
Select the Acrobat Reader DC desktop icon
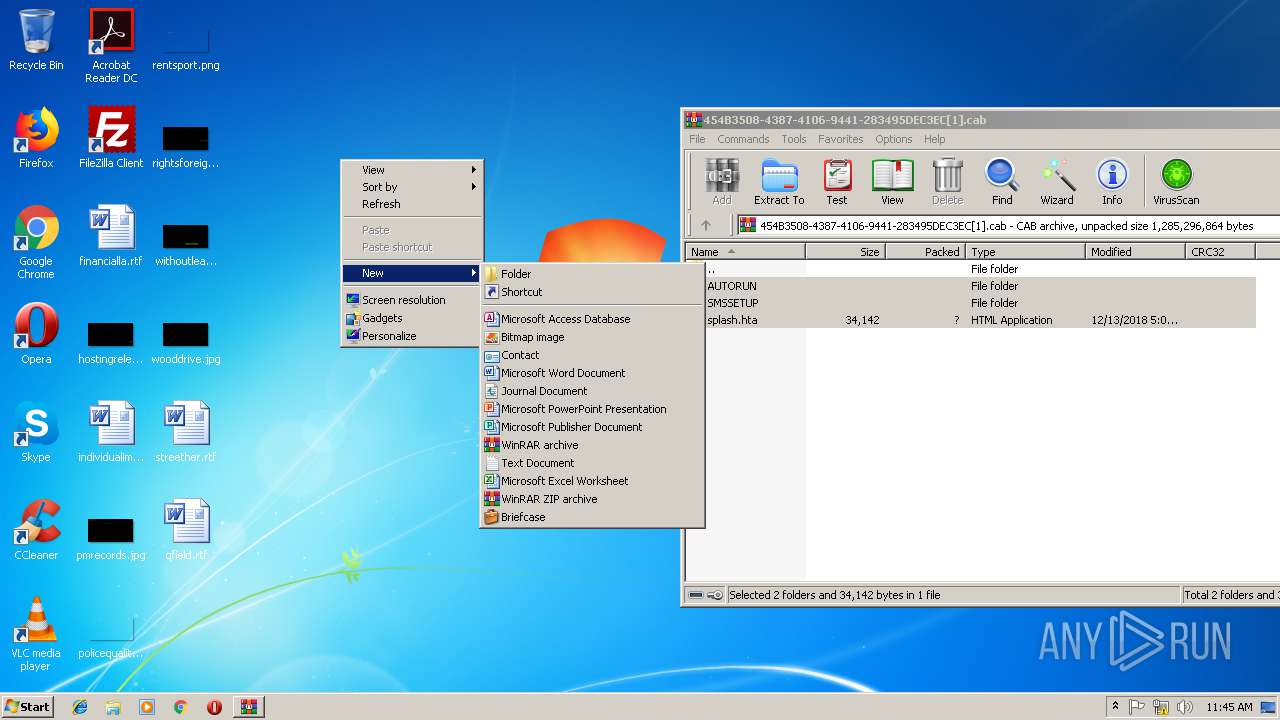pyautogui.click(x=111, y=46)
